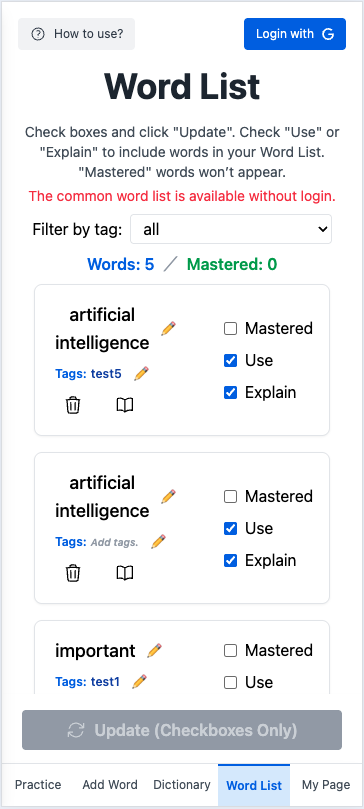Viewport: 364px width, 809px height.
Task: Go to the Dictionary tab
Action: [182, 785]
